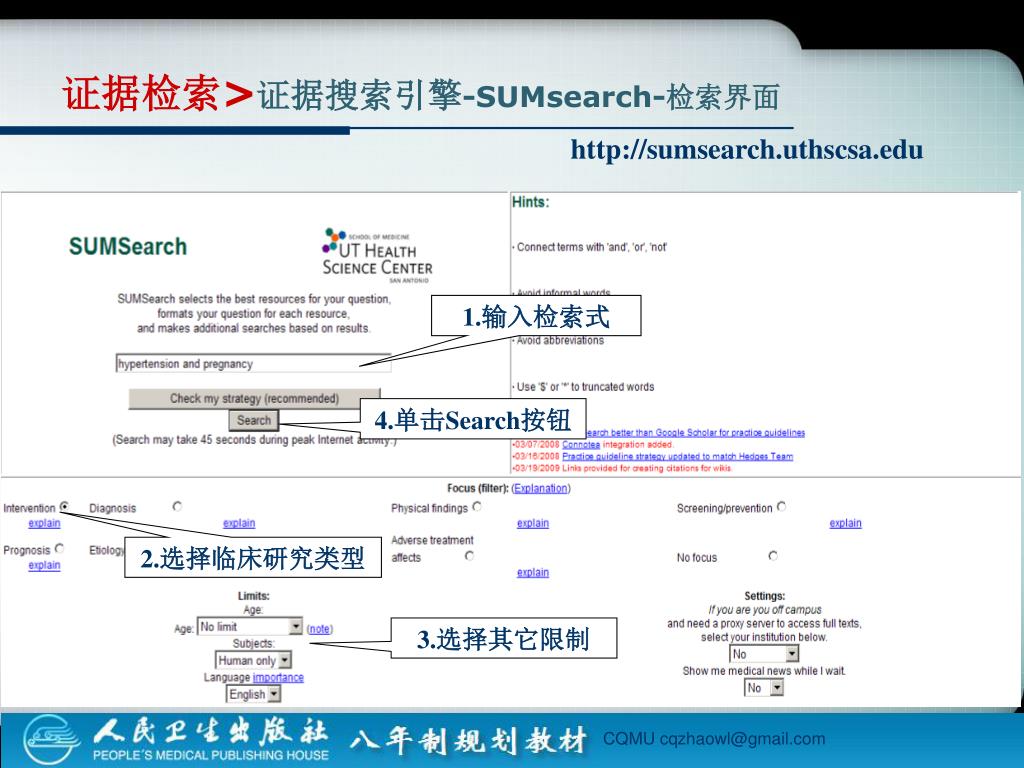
Task: Select the Adverse treatment affects radio button
Action: [469, 556]
